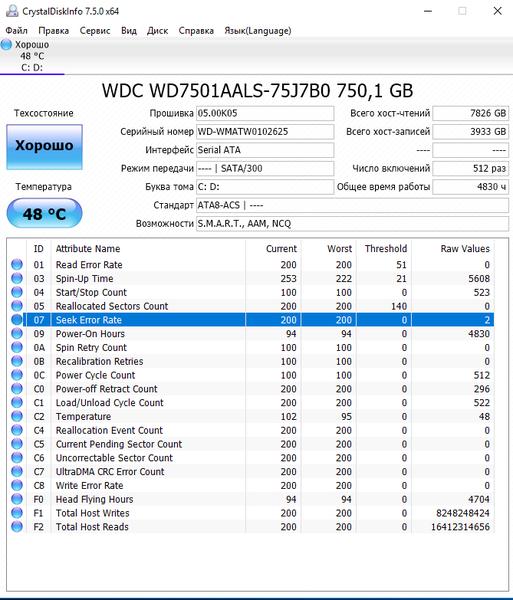The height and width of the screenshot is (600, 513).
Task: Click the Raw Values column header
Action: tap(464, 249)
